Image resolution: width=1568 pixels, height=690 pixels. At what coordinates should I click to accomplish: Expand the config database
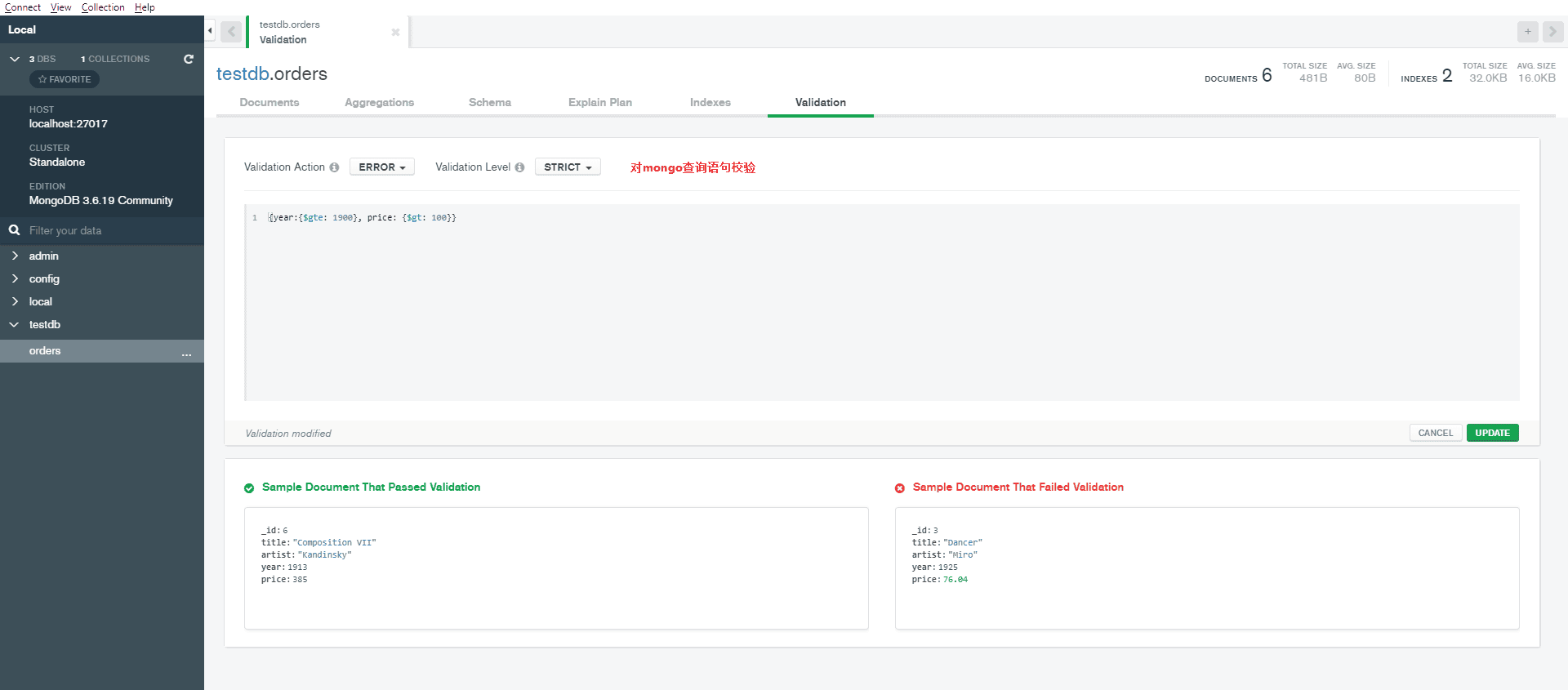coord(15,279)
